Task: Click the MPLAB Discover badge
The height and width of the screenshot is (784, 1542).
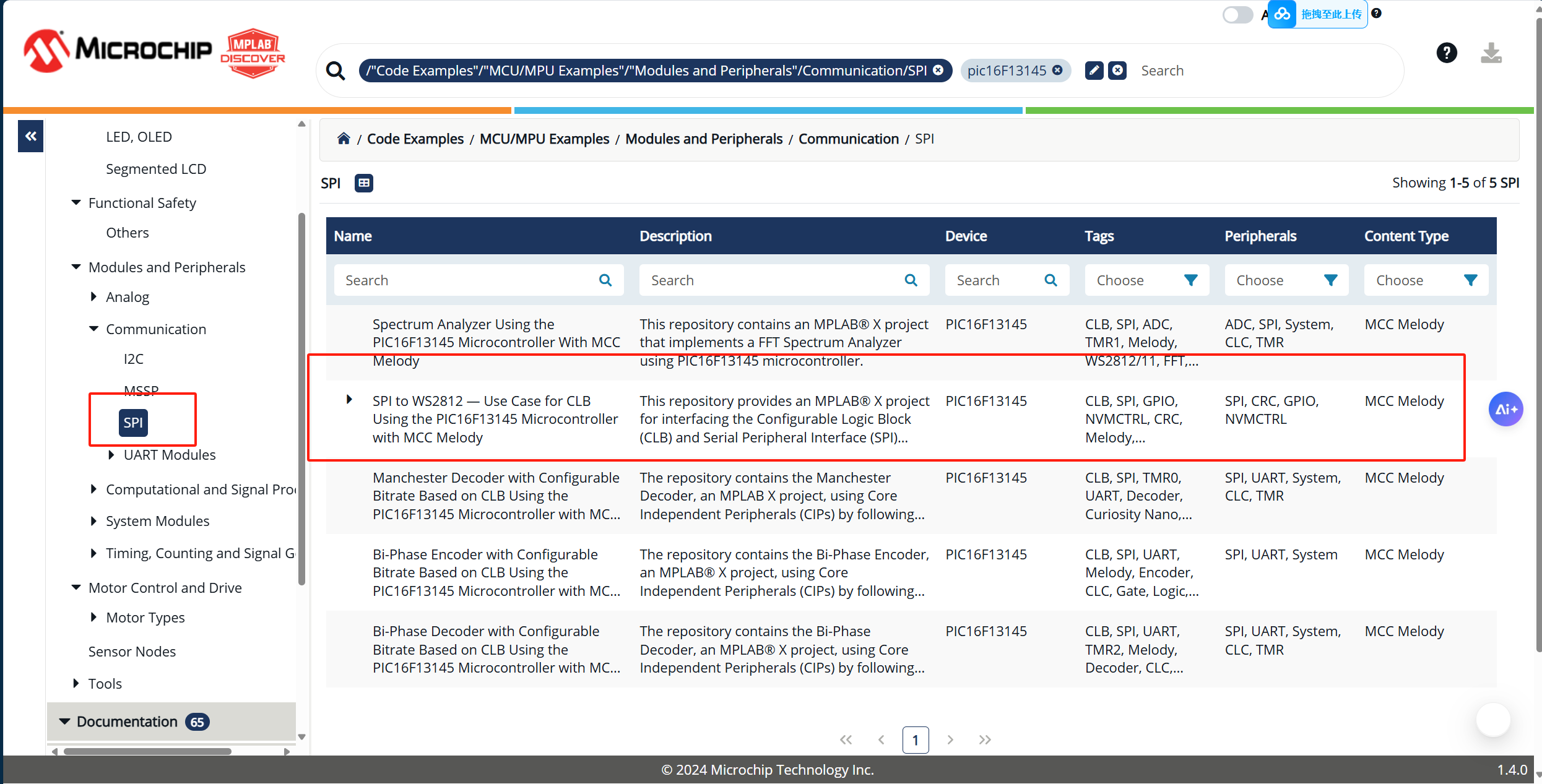Action: 253,53
